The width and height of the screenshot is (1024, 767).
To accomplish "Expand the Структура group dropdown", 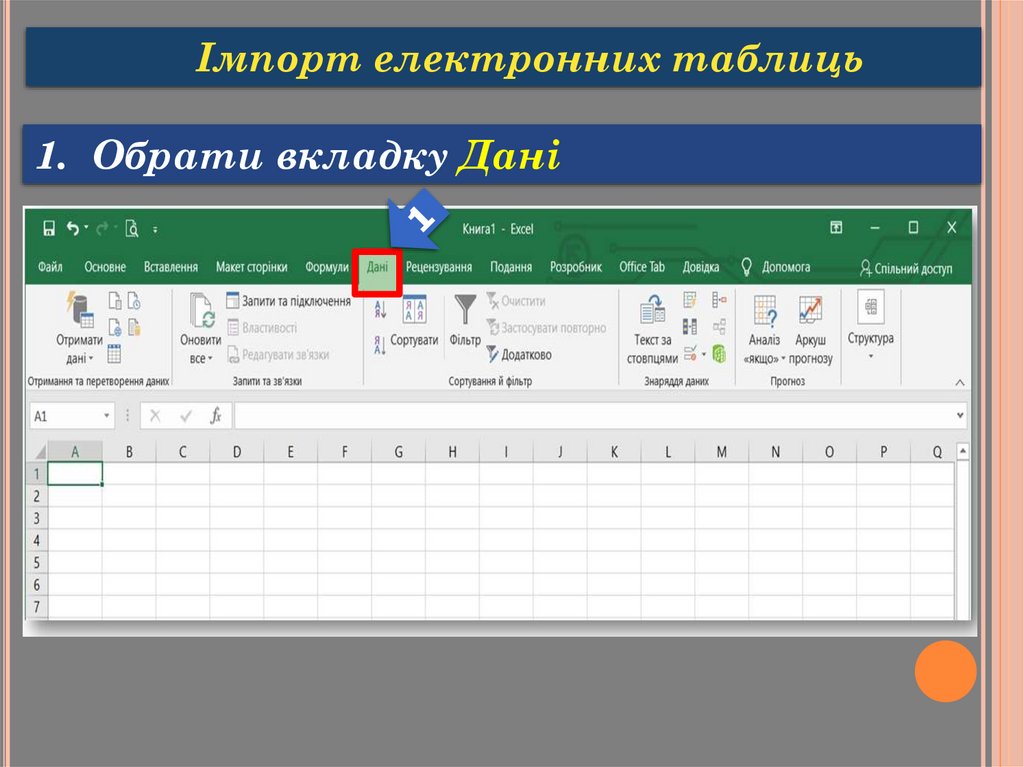I will [x=871, y=327].
